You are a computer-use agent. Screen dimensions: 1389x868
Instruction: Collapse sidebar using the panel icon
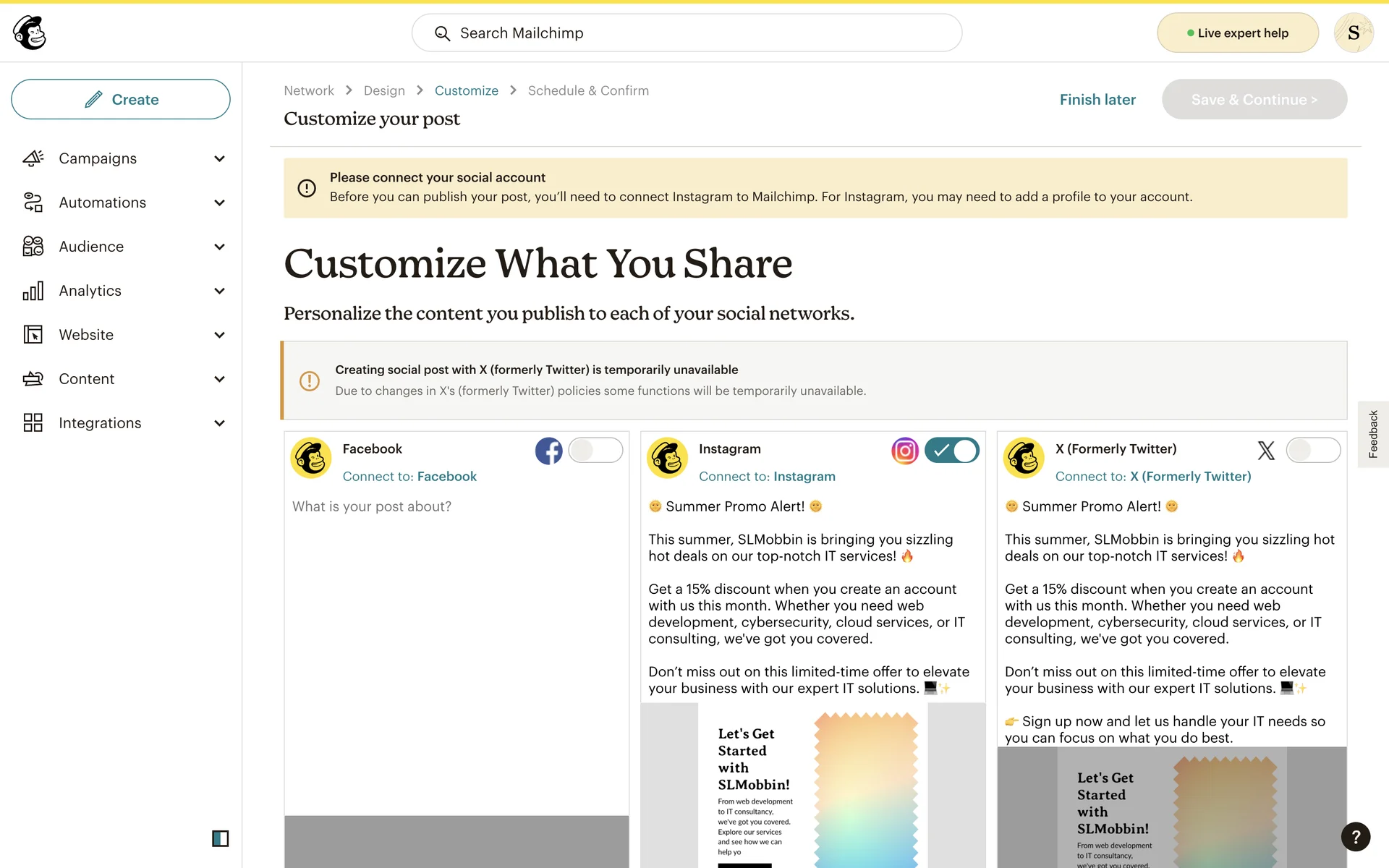[x=220, y=838]
